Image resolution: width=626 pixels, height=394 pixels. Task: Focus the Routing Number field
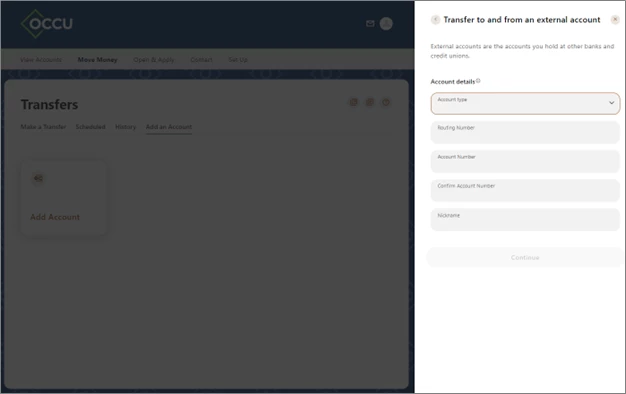525,133
